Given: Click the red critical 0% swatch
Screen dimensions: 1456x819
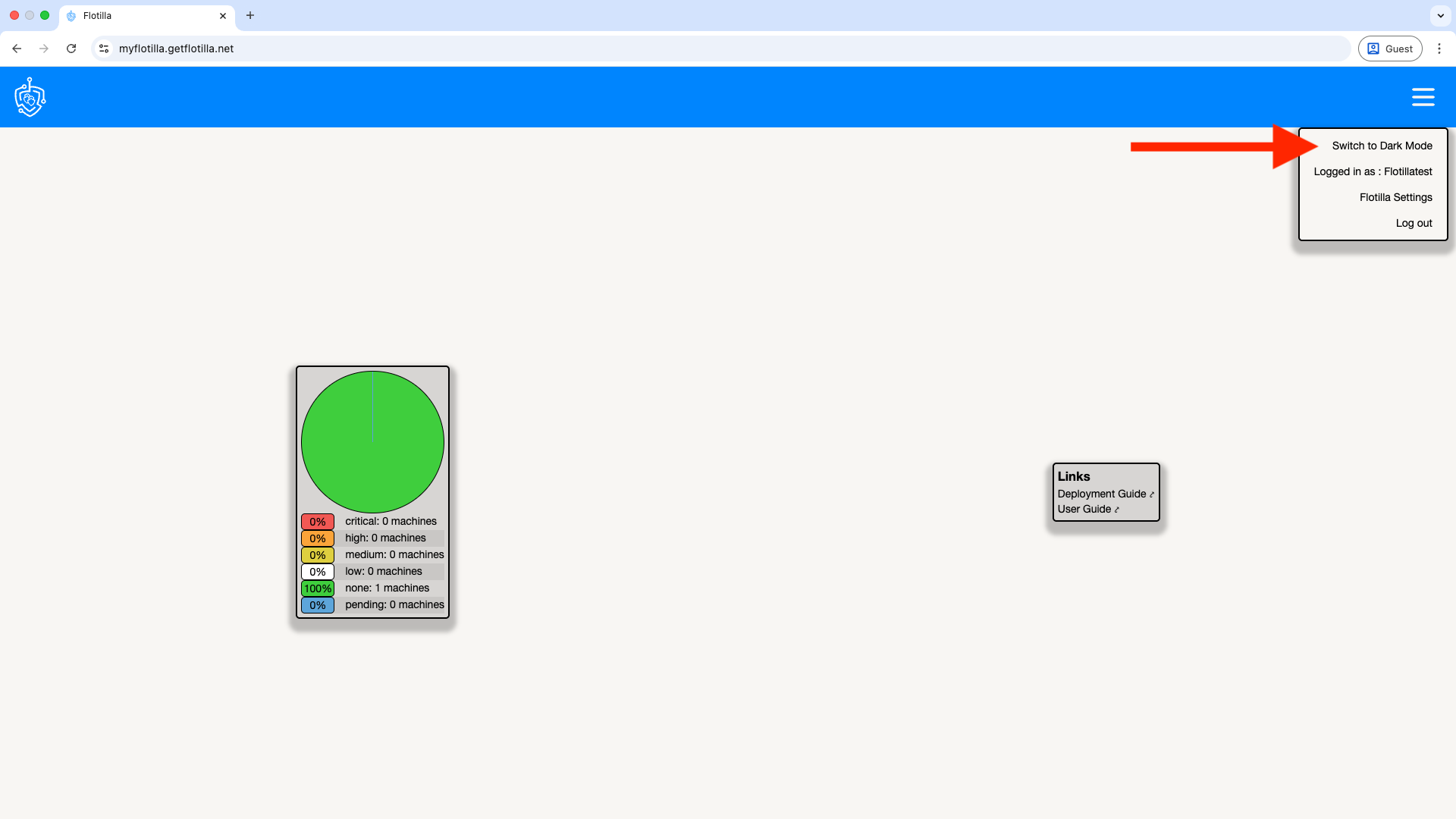Looking at the screenshot, I should point(317,522).
